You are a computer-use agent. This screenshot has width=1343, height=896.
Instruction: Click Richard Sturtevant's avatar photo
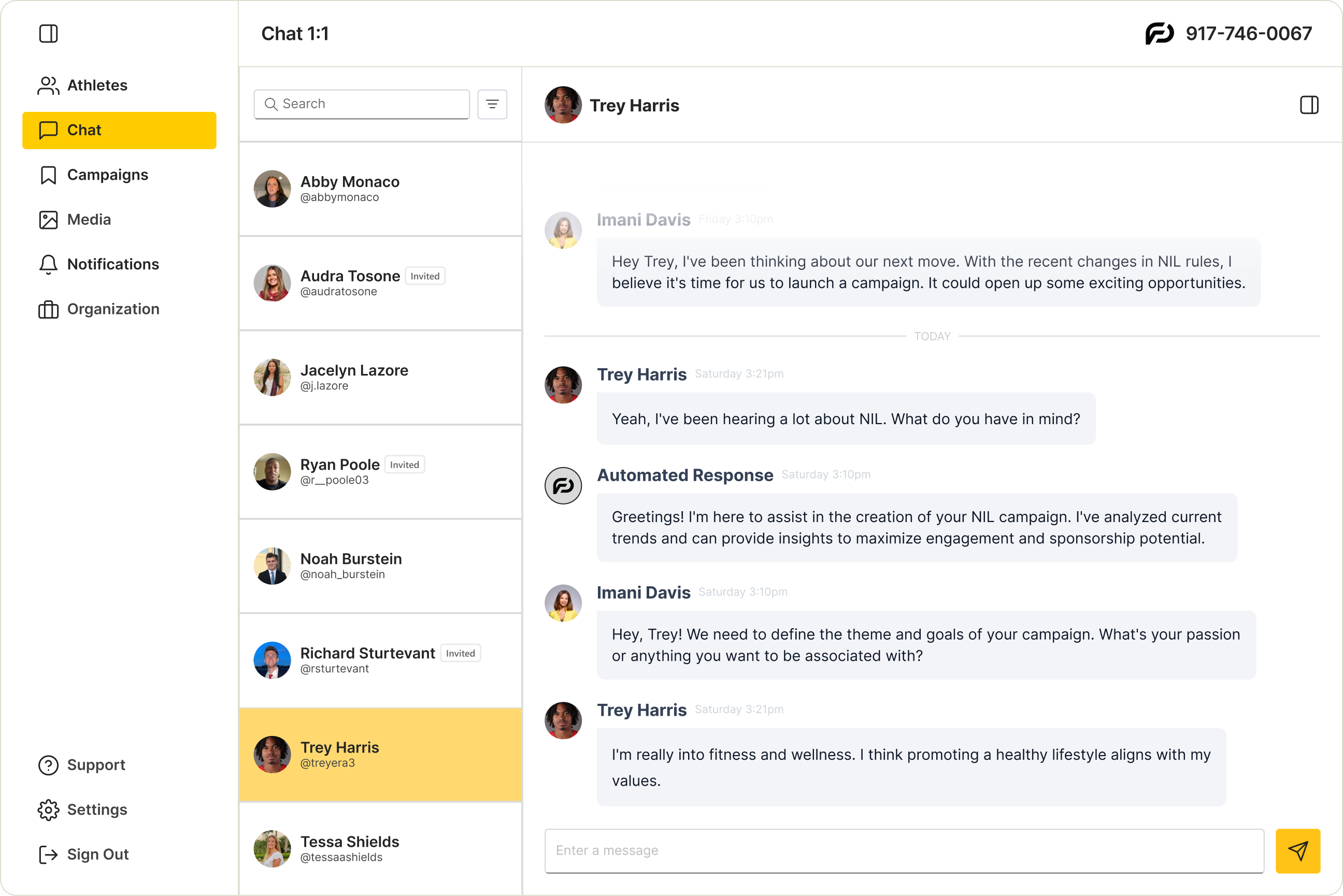[x=273, y=660]
